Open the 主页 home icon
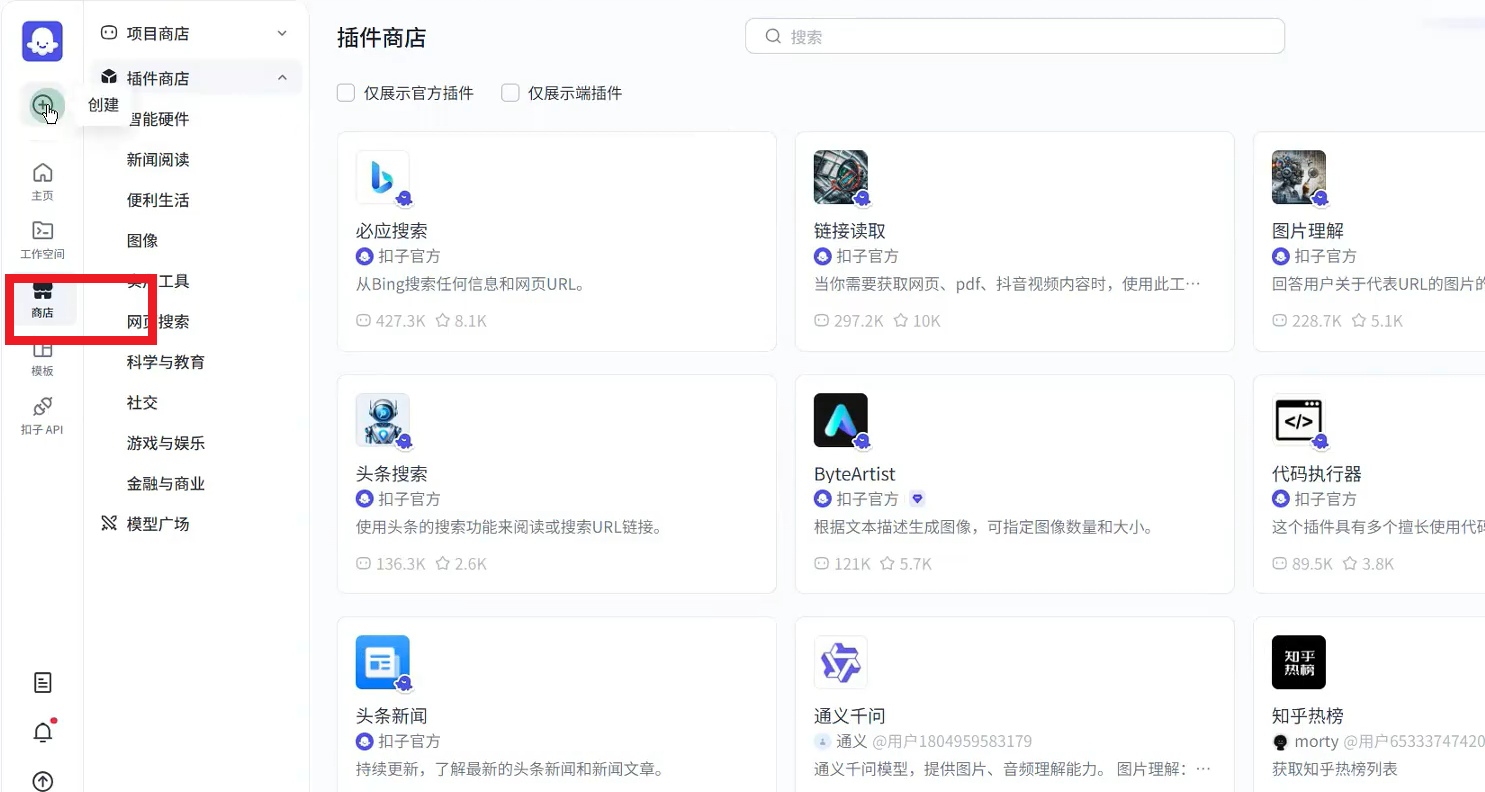 point(42,181)
